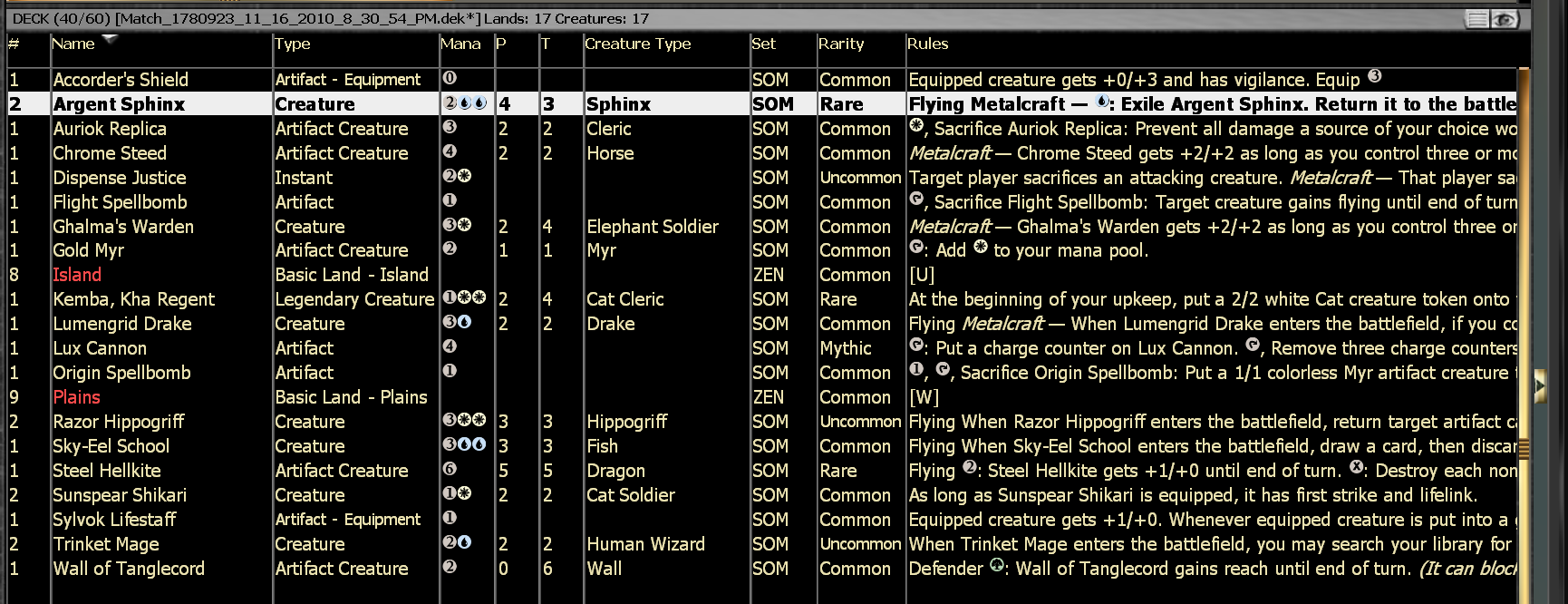Click the sort arrow beside the Name header

[111, 39]
